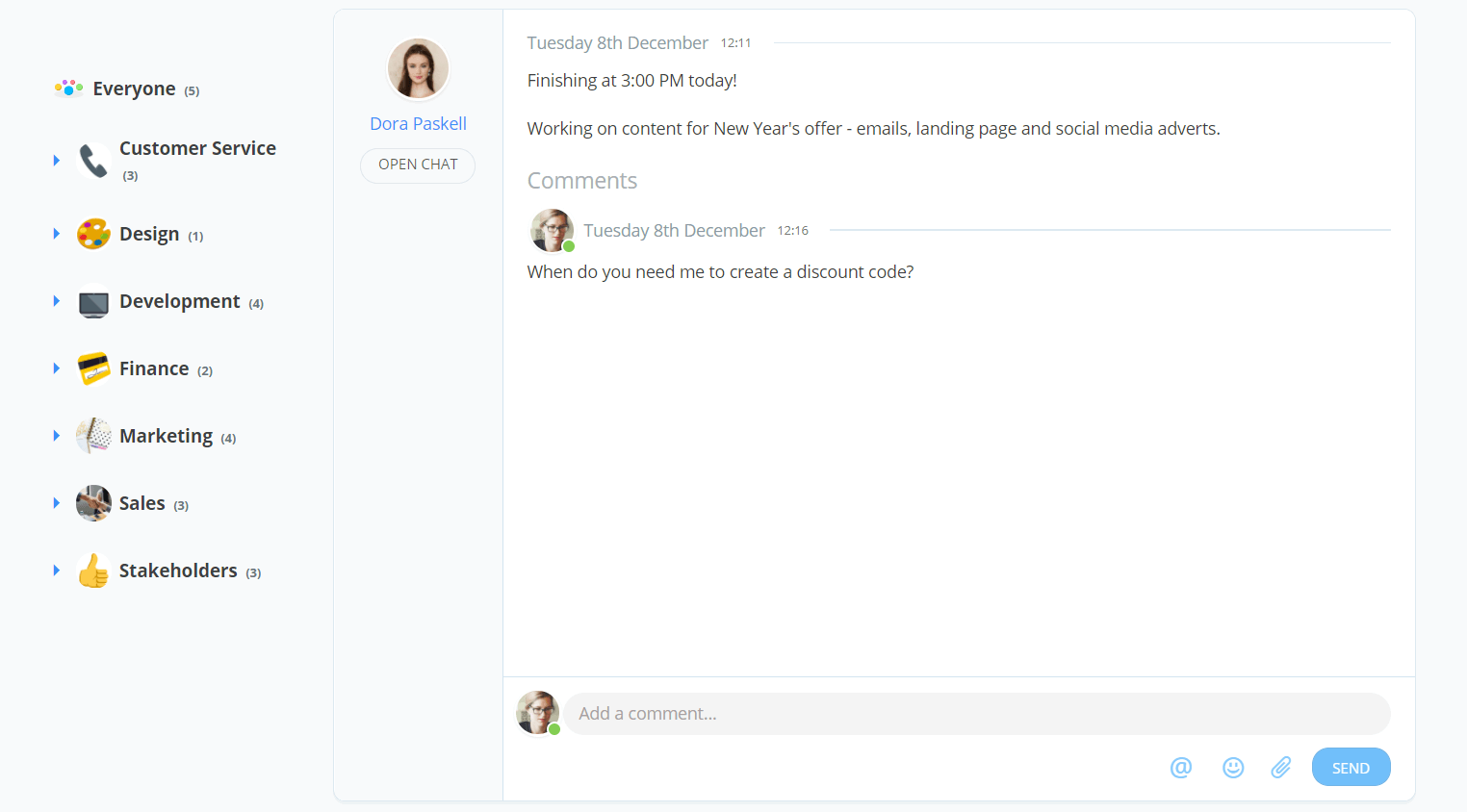
Task: Select the Development group label
Action: coord(179,301)
